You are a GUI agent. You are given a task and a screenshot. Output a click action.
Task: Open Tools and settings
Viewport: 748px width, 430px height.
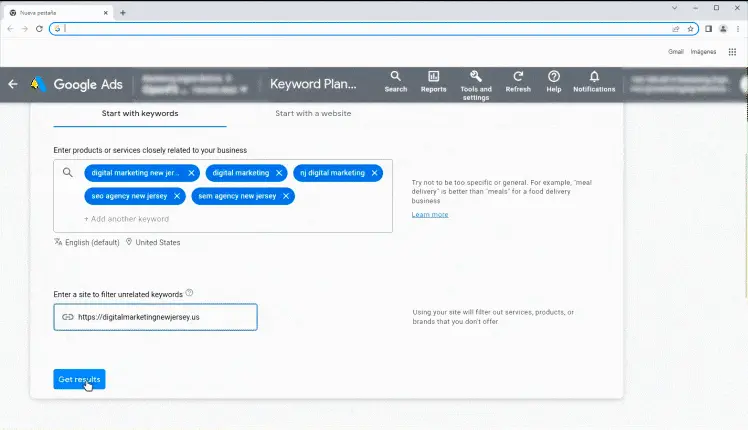[476, 85]
